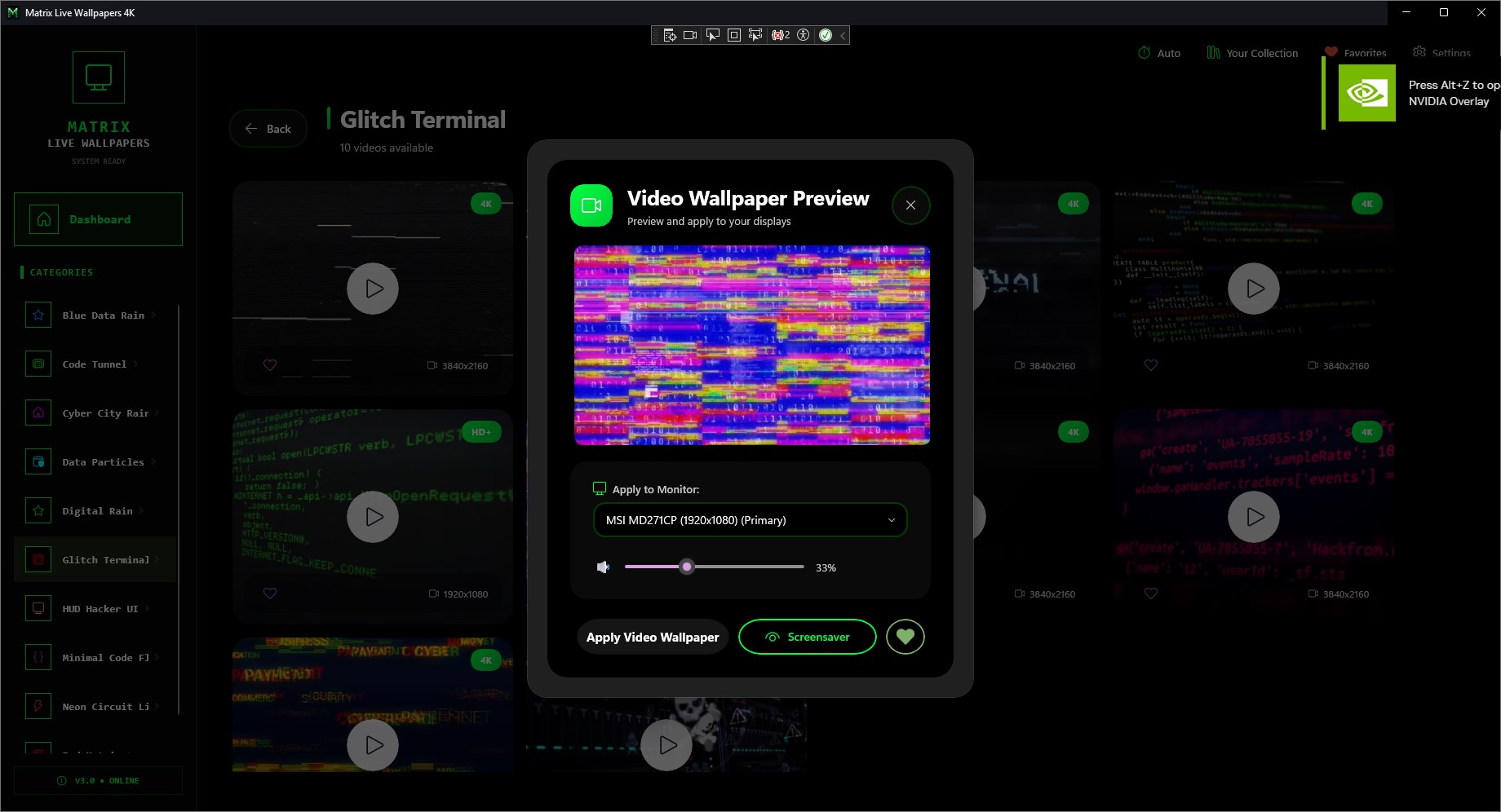Open the Minimal Code category
The height and width of the screenshot is (812, 1501).
point(96,658)
